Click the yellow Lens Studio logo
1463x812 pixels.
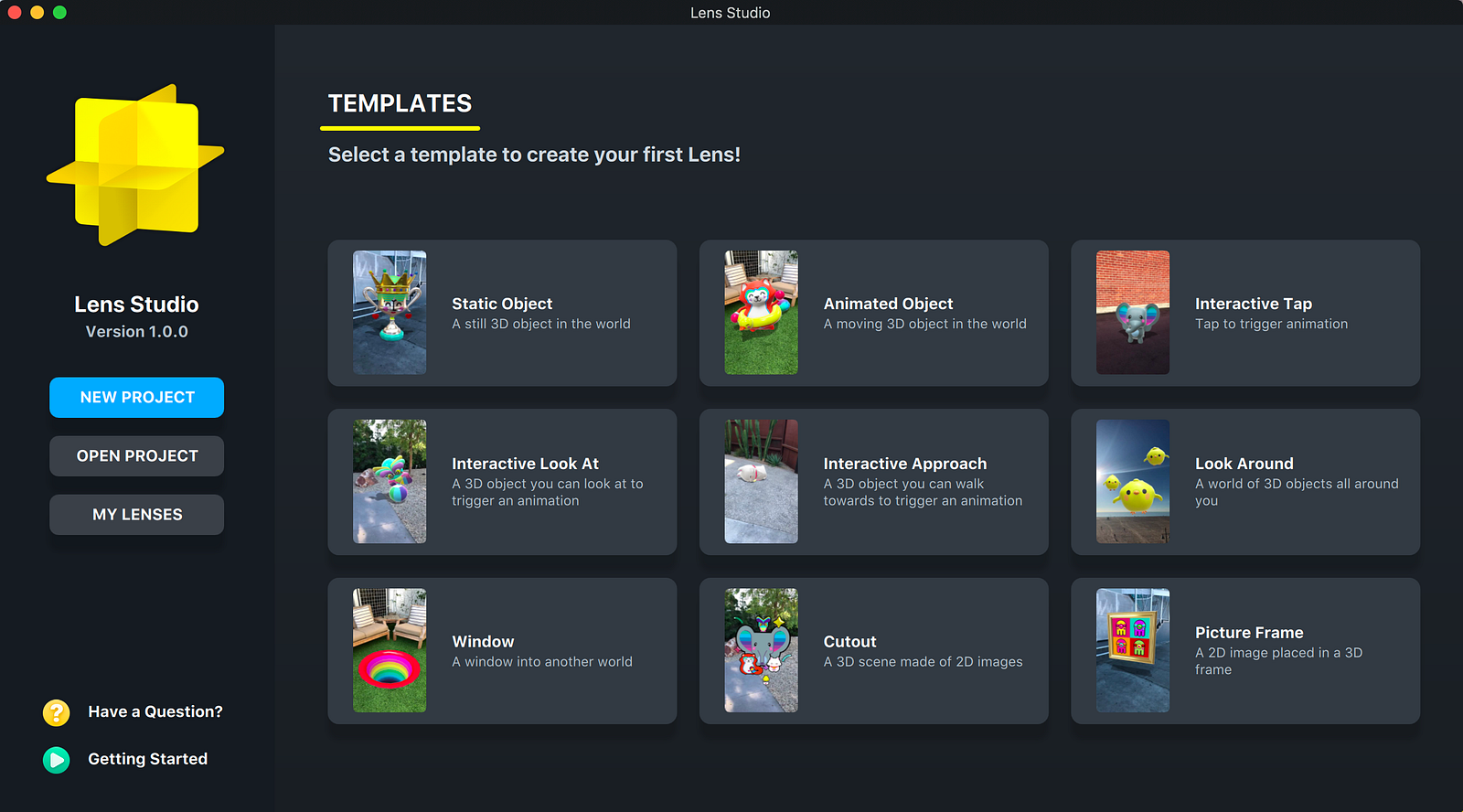135,165
